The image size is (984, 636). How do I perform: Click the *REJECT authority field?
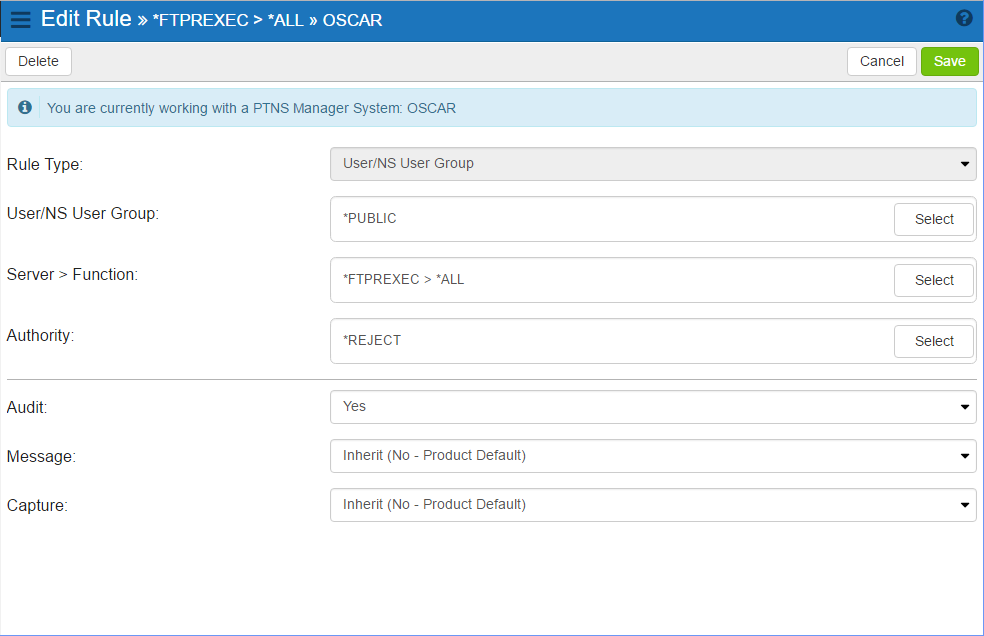[612, 340]
